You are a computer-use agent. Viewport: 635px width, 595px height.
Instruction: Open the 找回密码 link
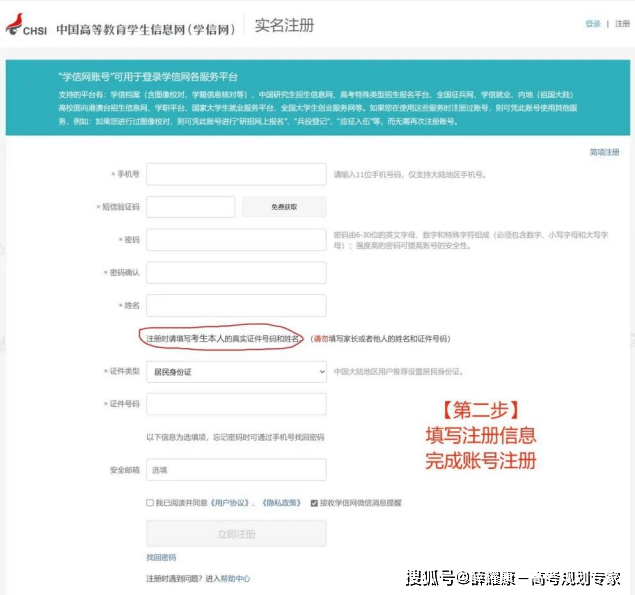click(x=161, y=557)
